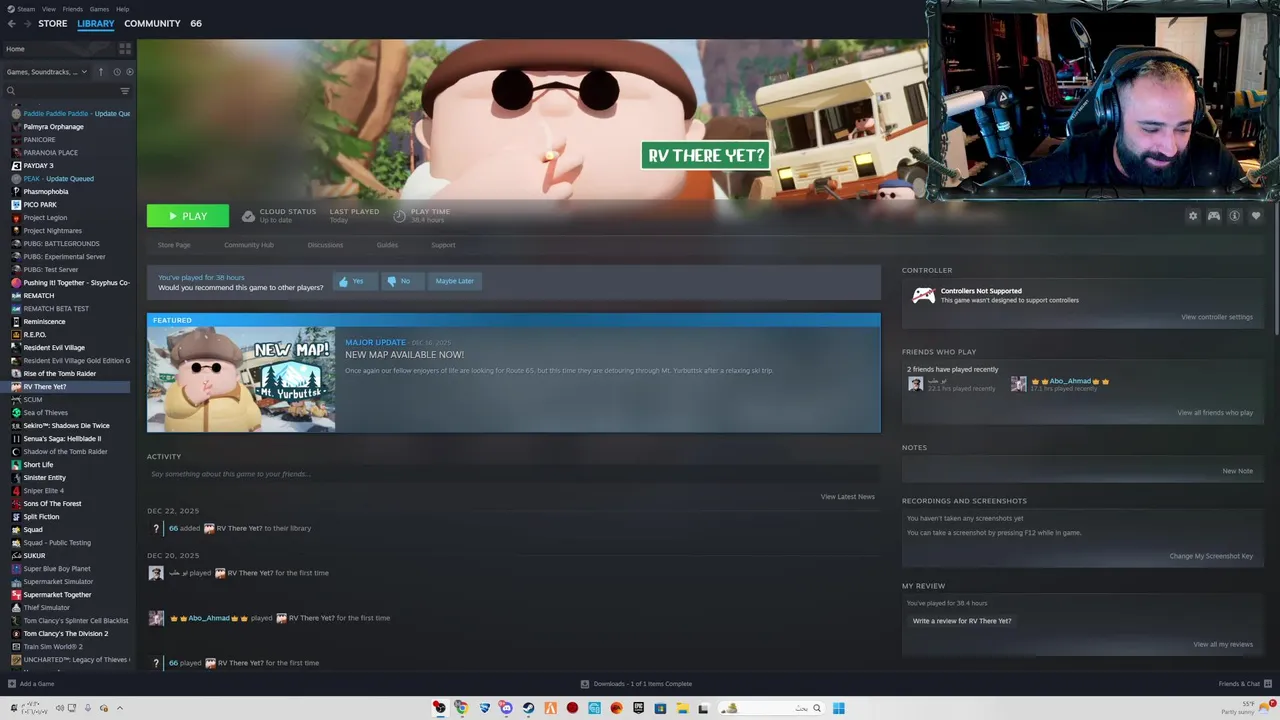
Task: Add game to favorites heart icon
Action: pyautogui.click(x=1256, y=216)
